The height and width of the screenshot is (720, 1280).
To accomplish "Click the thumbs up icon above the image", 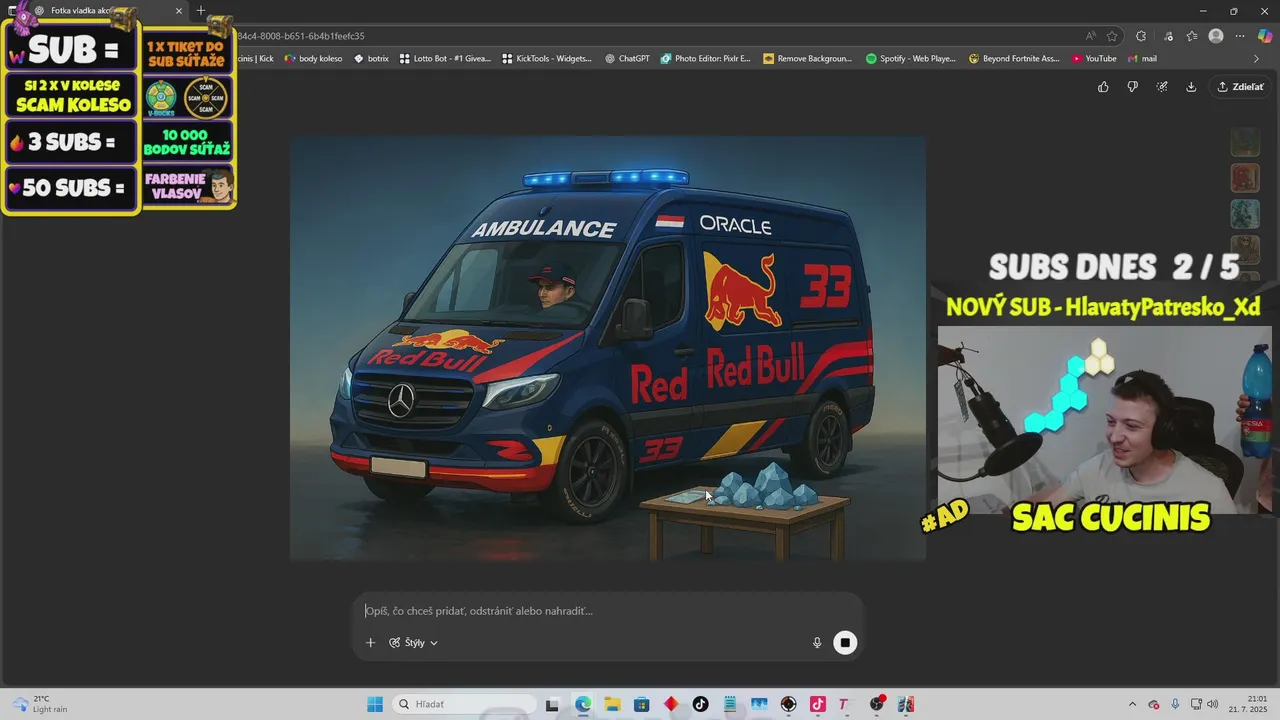I will [1103, 87].
